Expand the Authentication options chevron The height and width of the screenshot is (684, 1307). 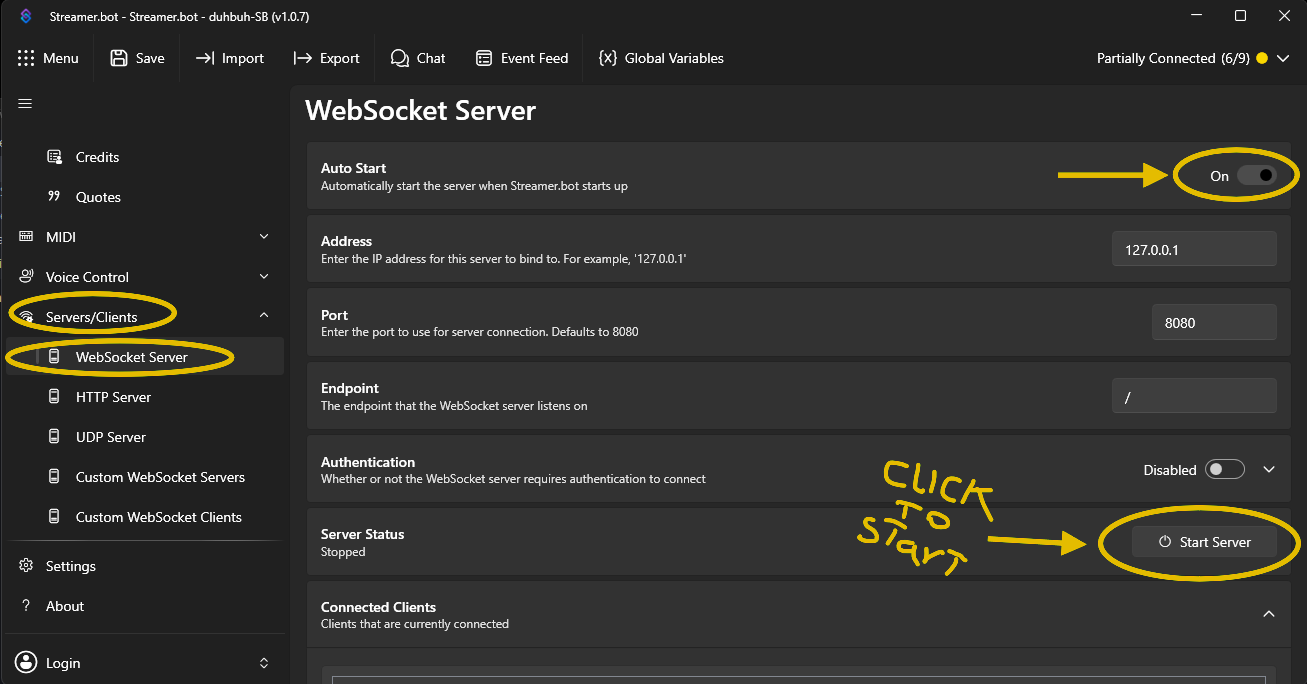point(1269,469)
